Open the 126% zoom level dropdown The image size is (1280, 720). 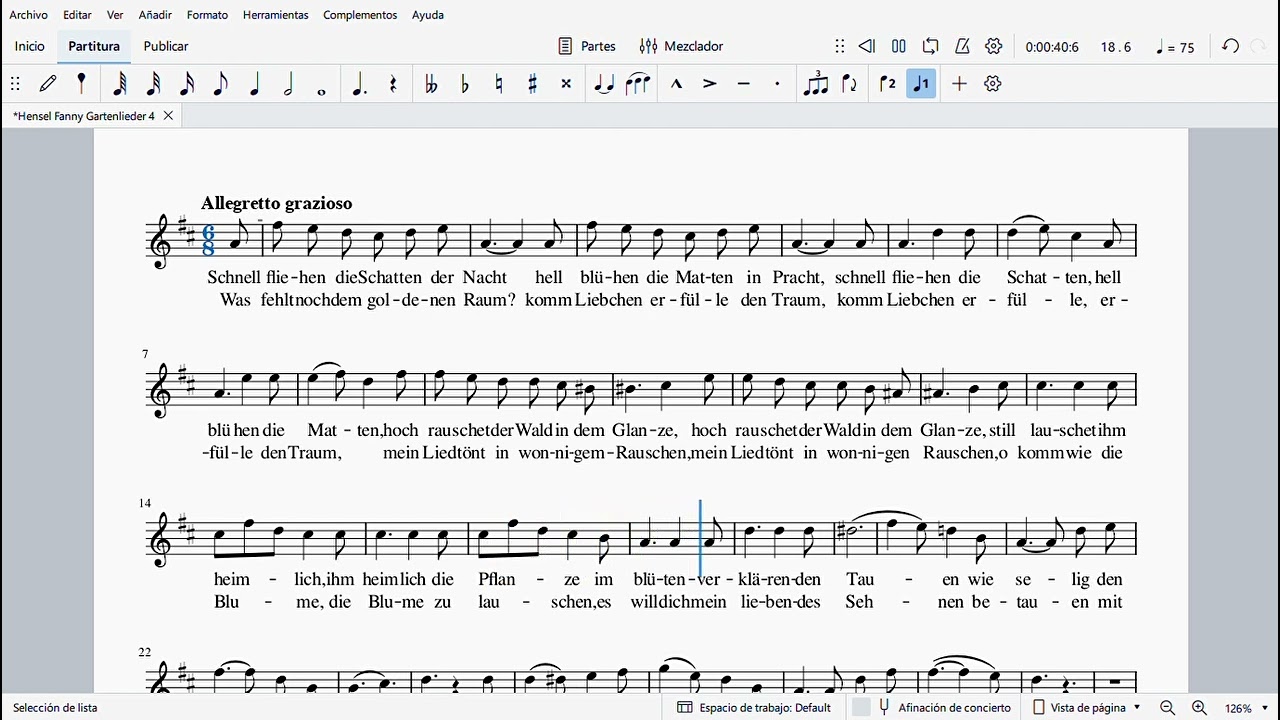coord(1246,708)
